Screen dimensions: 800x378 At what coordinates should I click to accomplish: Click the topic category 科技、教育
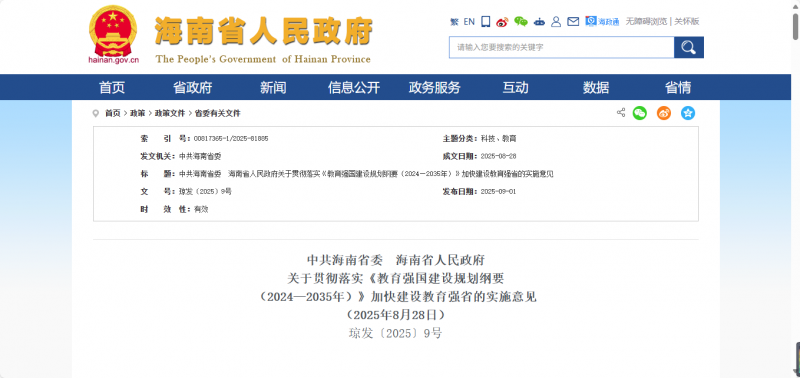(499, 139)
